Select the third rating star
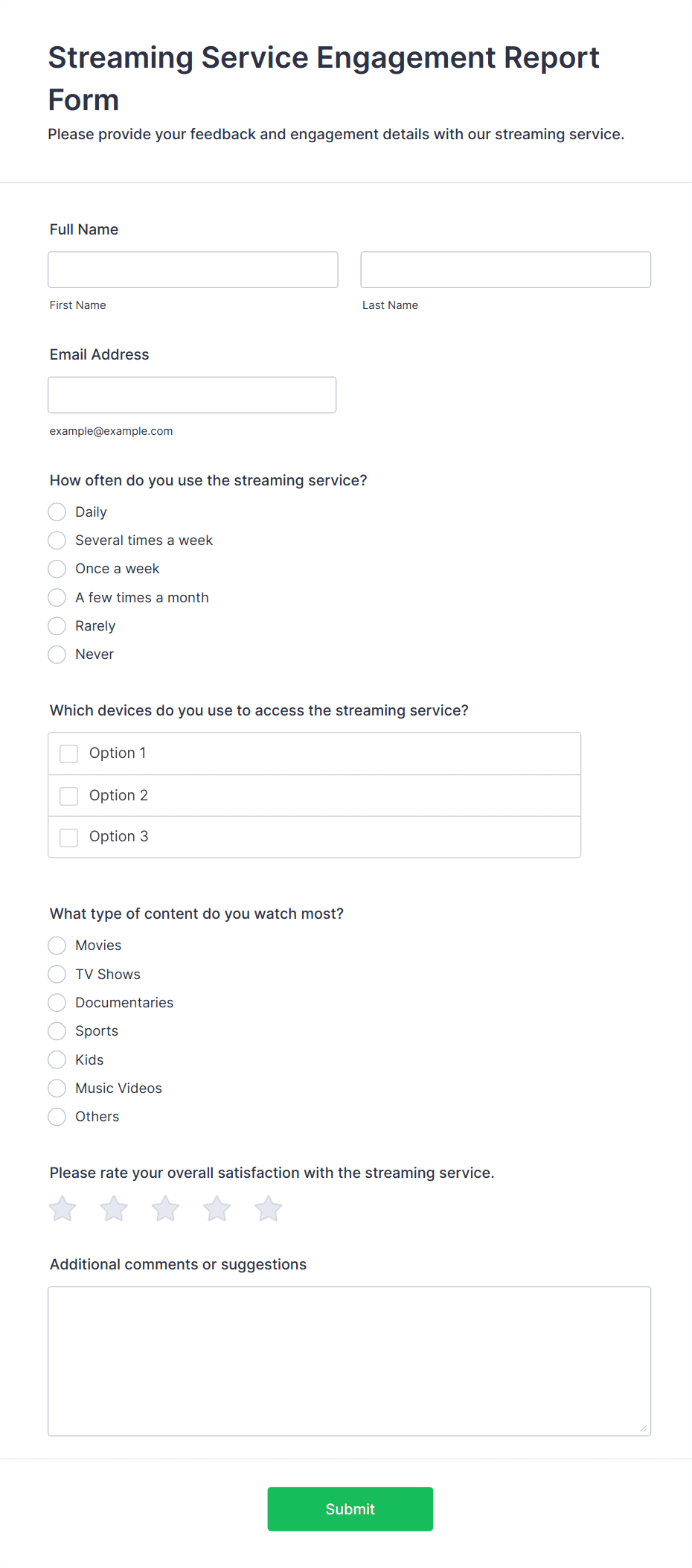This screenshot has width=692, height=1568. [x=165, y=1208]
